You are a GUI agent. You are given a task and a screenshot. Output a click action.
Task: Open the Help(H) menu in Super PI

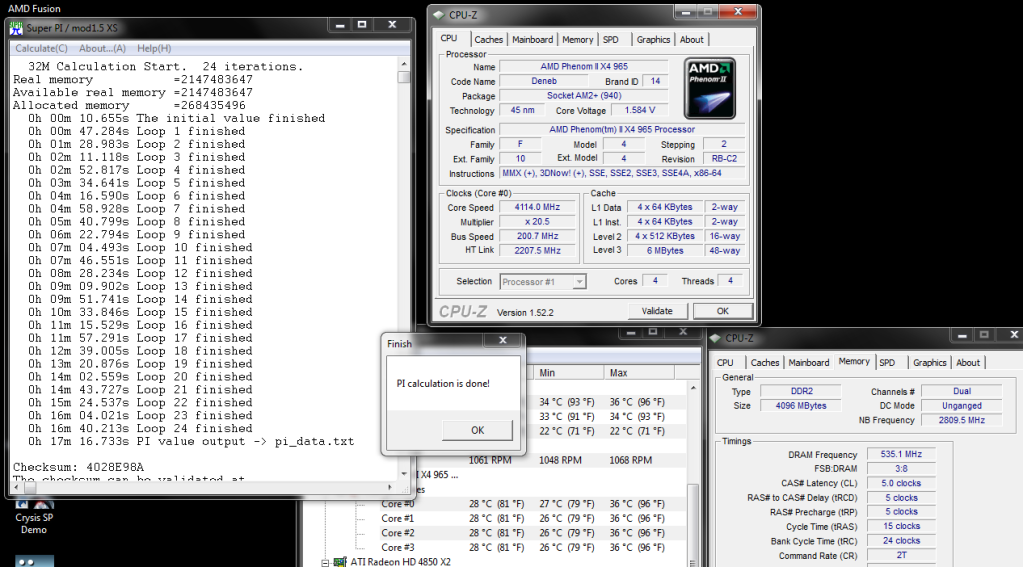coord(154,48)
